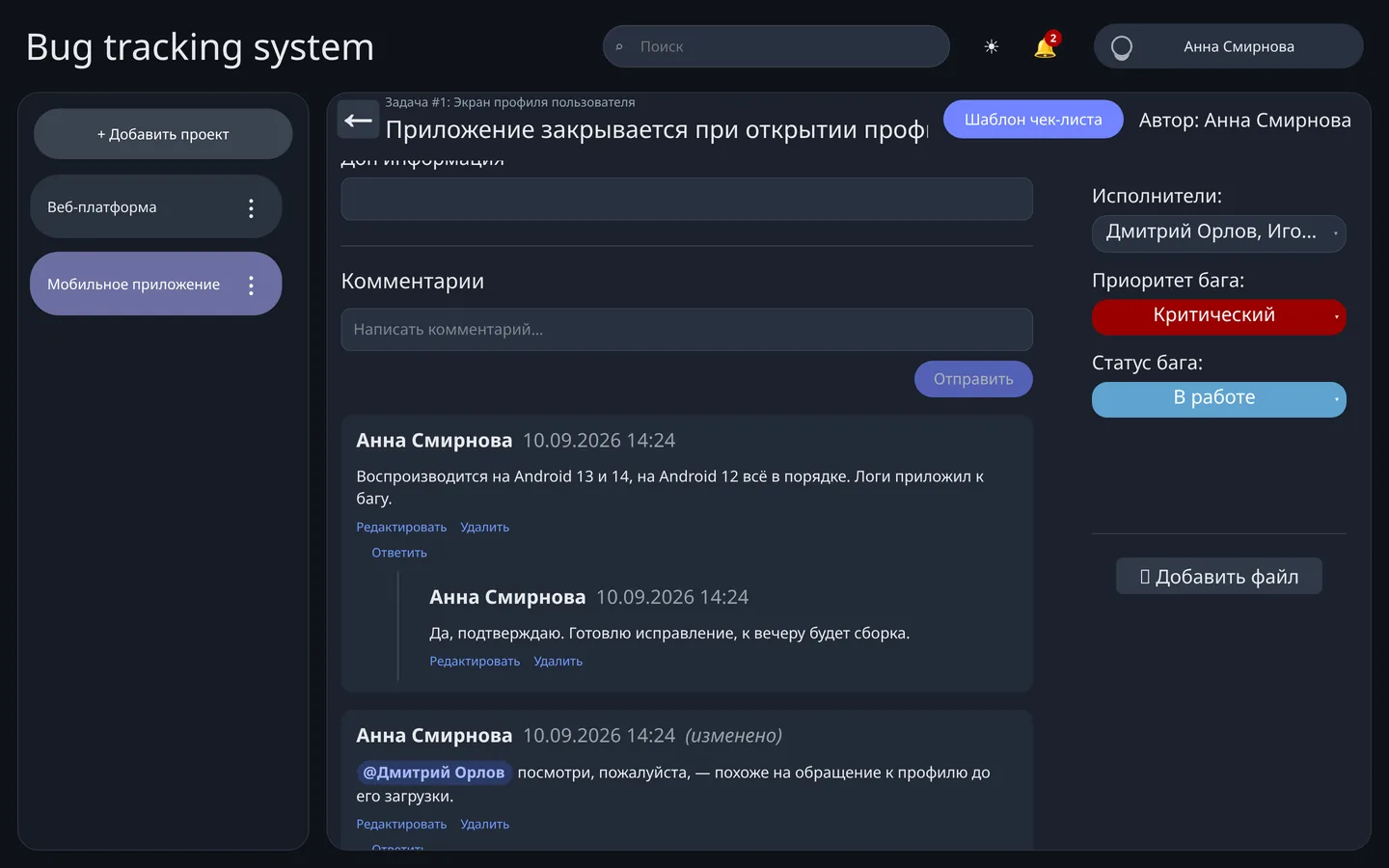Screen dimensions: 1389x868
Task: Change bug status dropdown В работе
Action: coord(1218,398)
